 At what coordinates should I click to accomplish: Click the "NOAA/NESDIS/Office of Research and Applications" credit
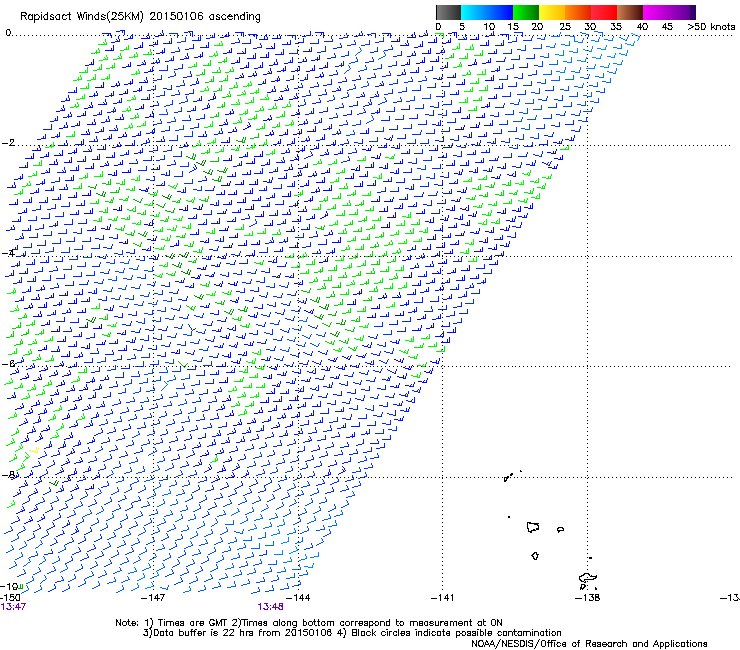point(589,644)
